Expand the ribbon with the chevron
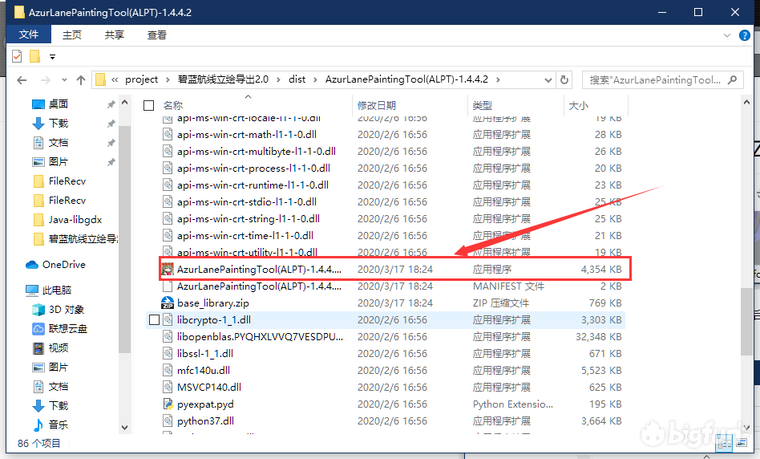760x459 pixels. click(x=727, y=35)
